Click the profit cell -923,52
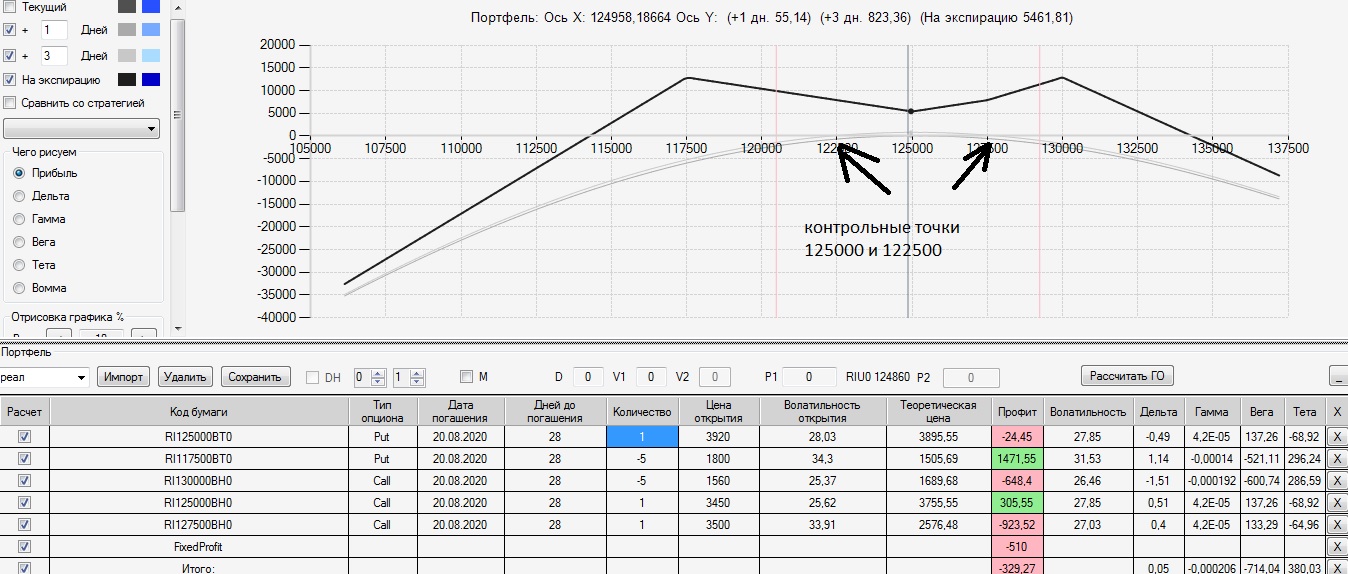The image size is (1348, 574). [x=1015, y=525]
